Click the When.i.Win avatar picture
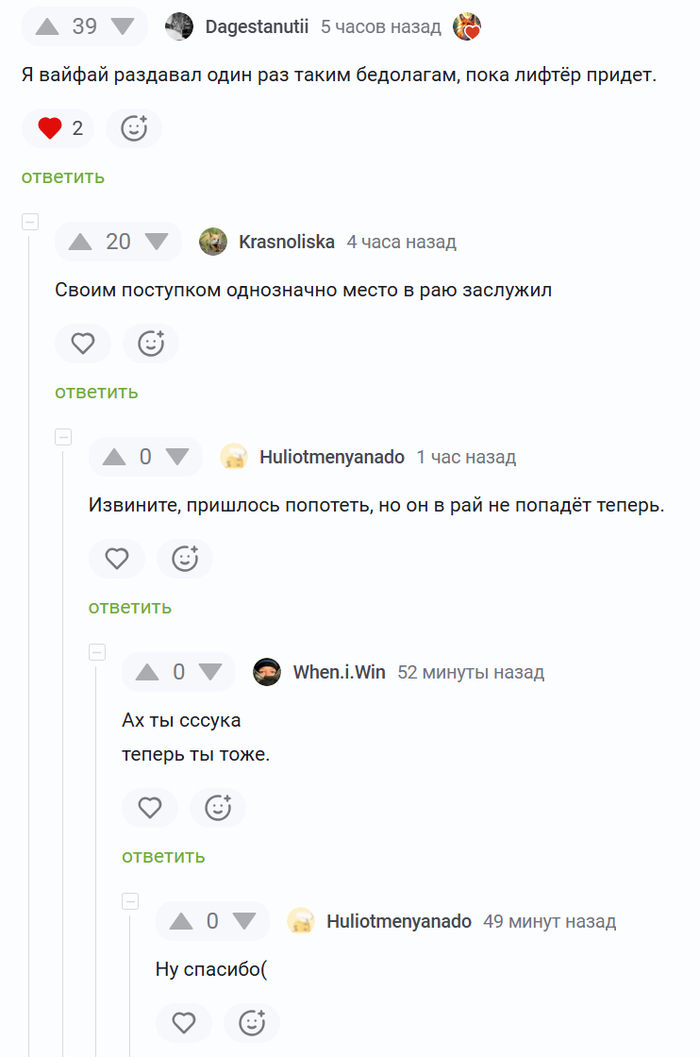Image resolution: width=700 pixels, height=1057 pixels. (267, 672)
